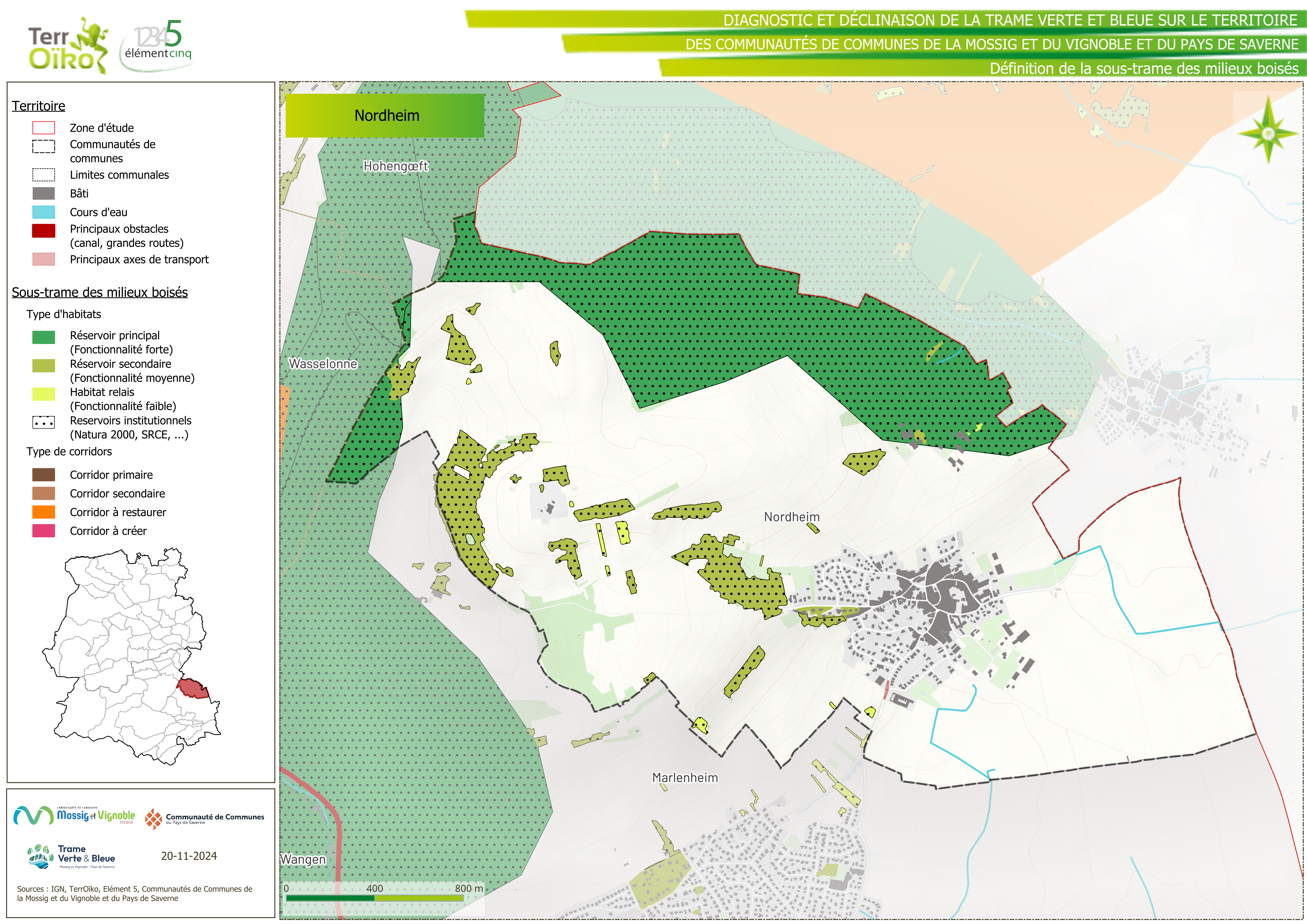Click the Corridor à restaurer orange swatch

pos(44,512)
